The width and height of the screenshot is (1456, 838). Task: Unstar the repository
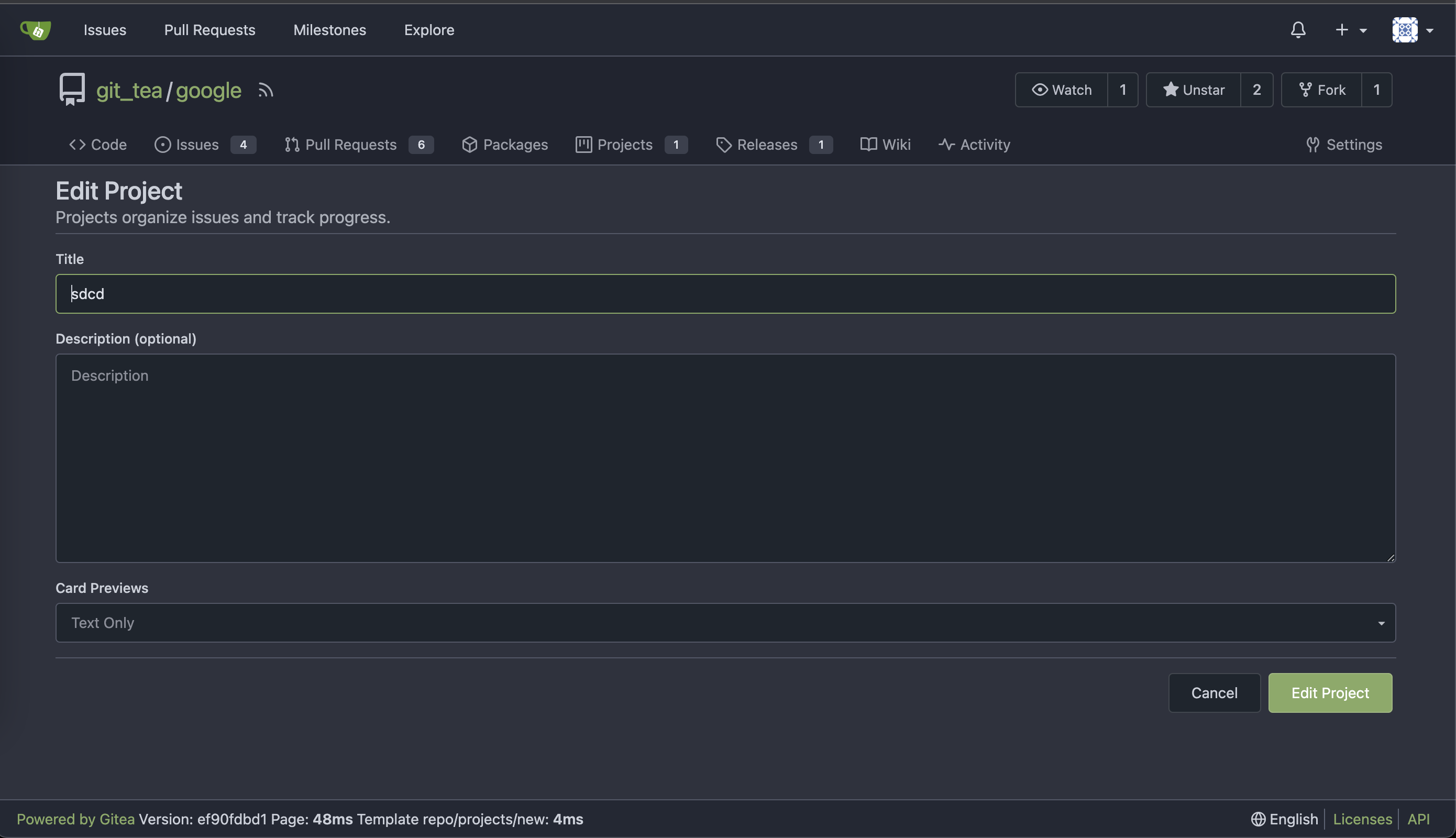1193,90
